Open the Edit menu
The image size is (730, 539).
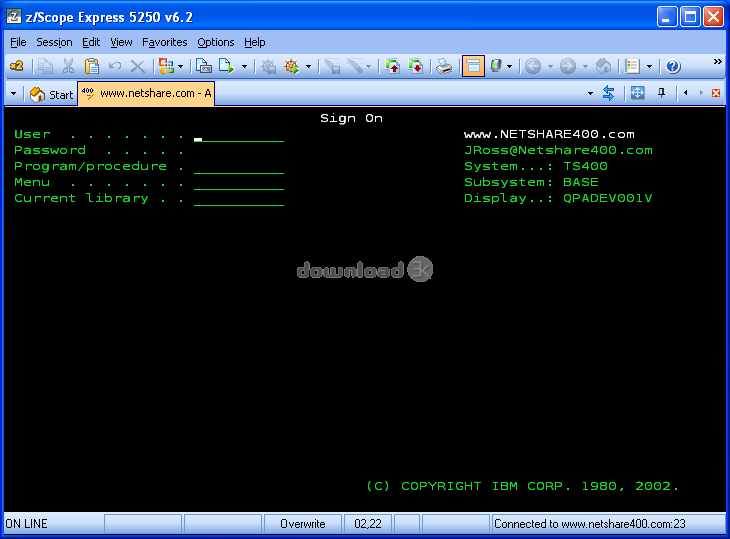click(x=91, y=42)
